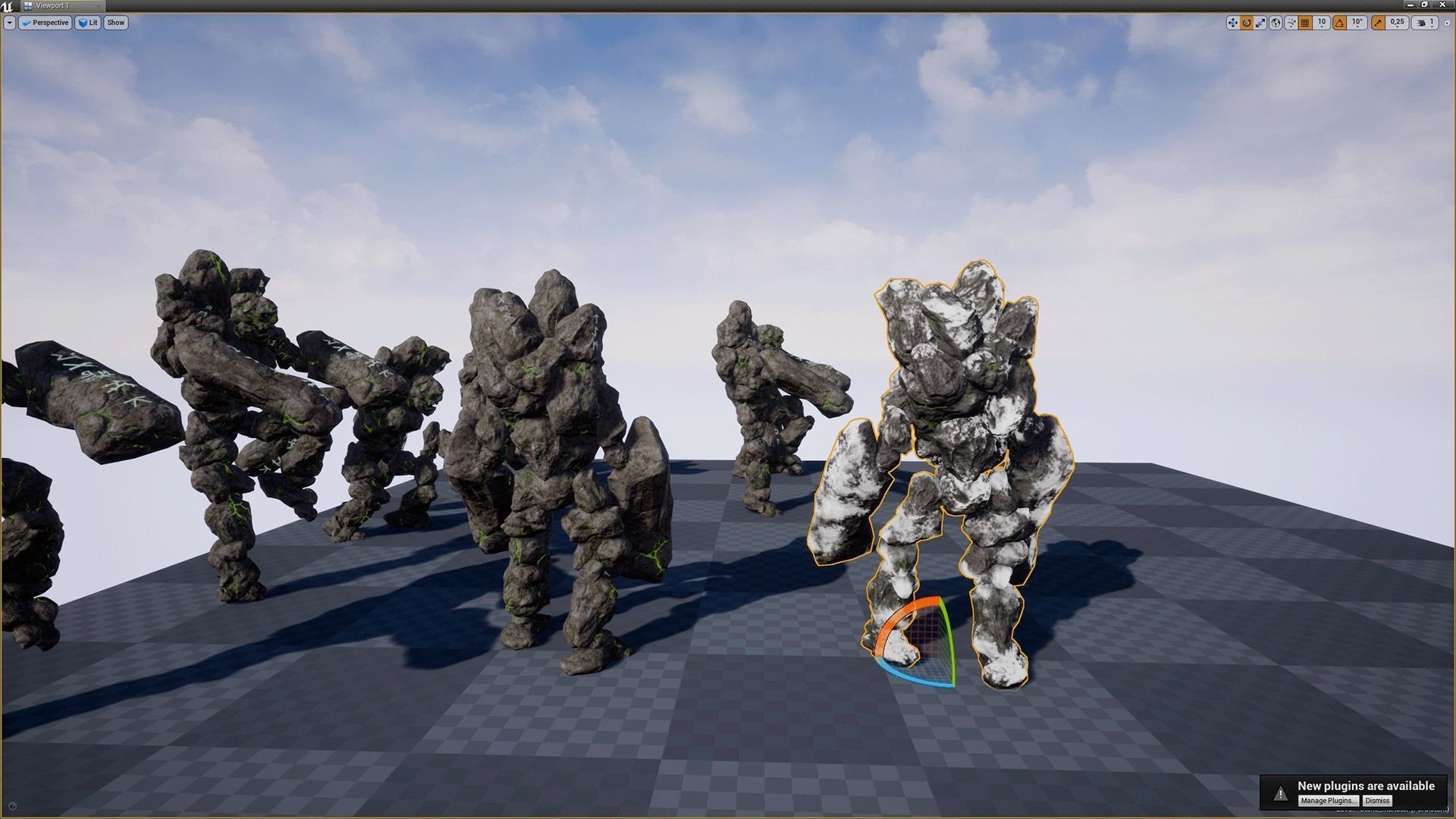The image size is (1456, 819).
Task: Open the scale snap 0.25 dropdown
Action: click(x=1397, y=23)
